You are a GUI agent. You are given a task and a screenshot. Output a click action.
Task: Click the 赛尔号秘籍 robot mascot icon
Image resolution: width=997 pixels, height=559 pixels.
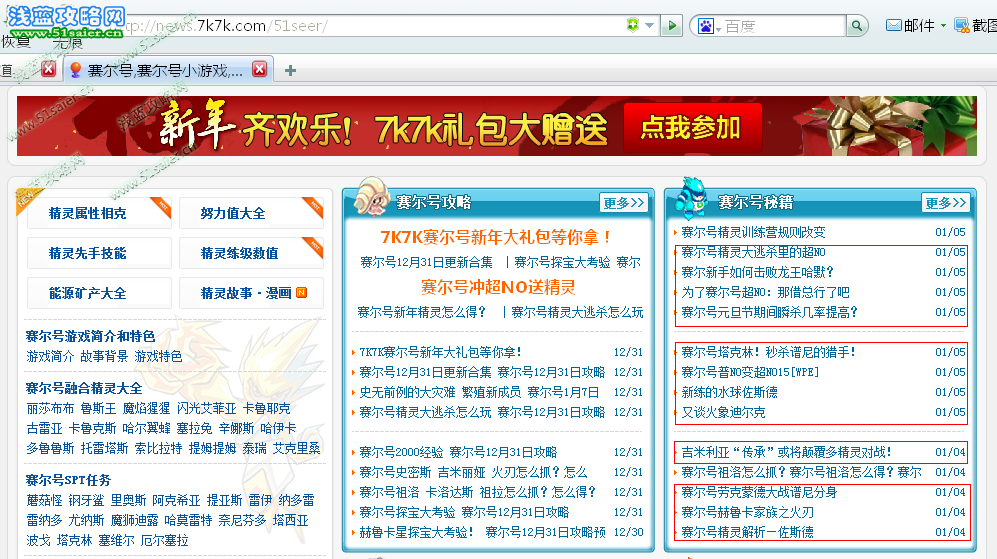coord(692,198)
